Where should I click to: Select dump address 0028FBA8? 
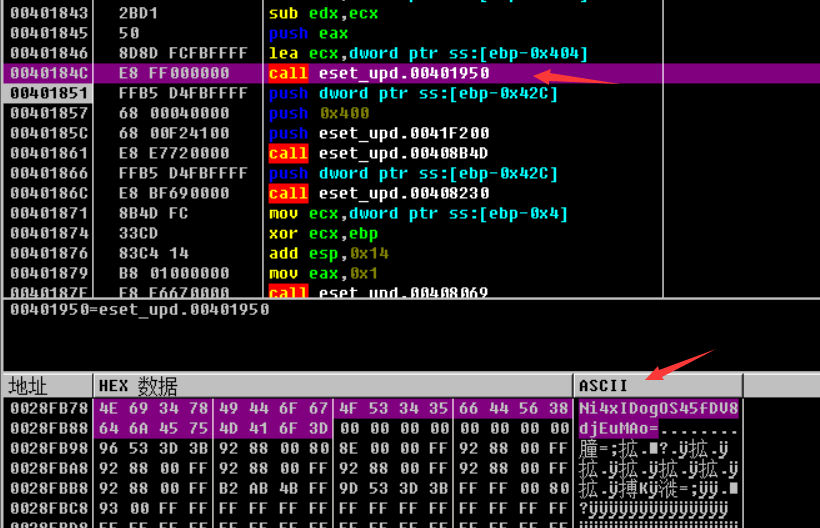click(49, 468)
